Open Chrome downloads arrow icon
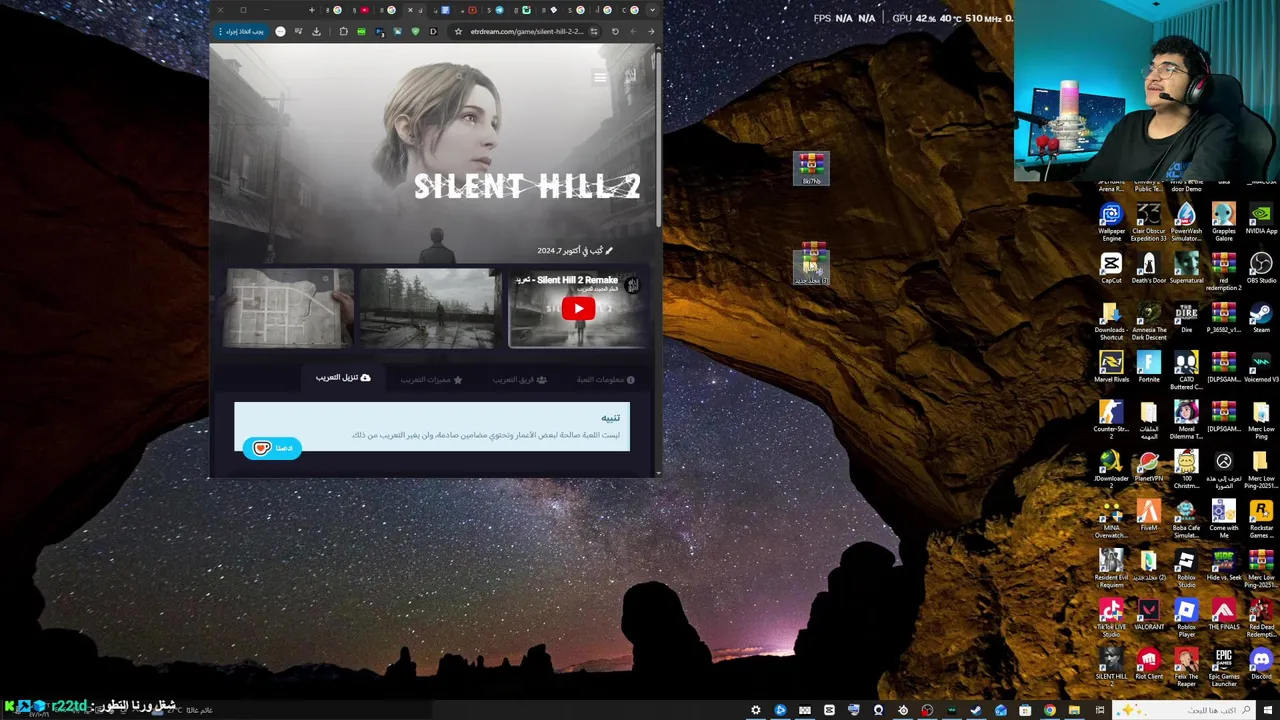 pos(316,31)
